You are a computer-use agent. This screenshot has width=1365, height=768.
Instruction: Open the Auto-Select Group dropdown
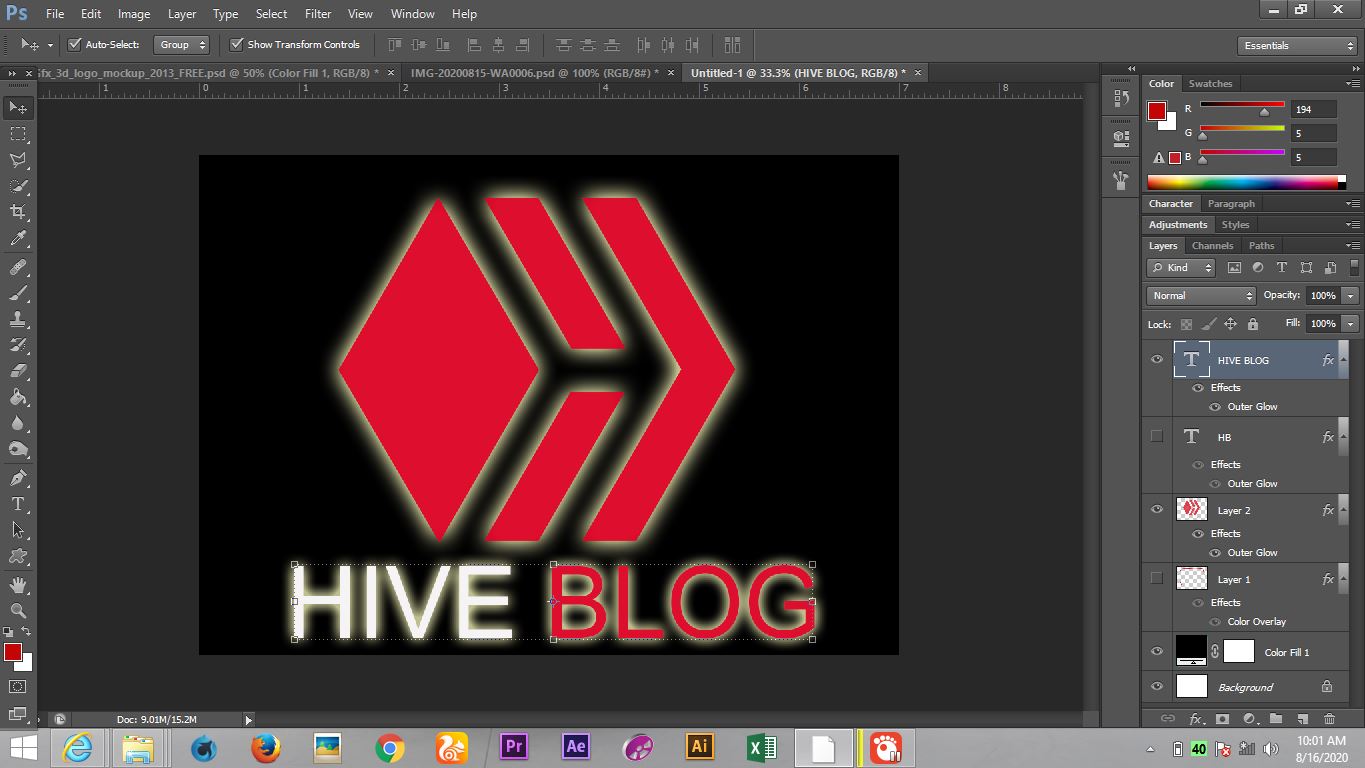181,45
